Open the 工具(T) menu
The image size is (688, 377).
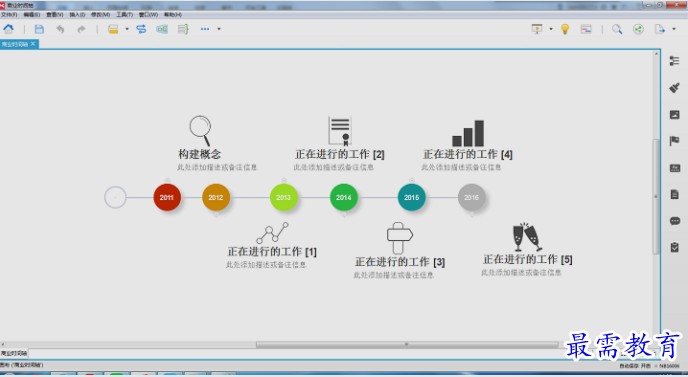(124, 15)
